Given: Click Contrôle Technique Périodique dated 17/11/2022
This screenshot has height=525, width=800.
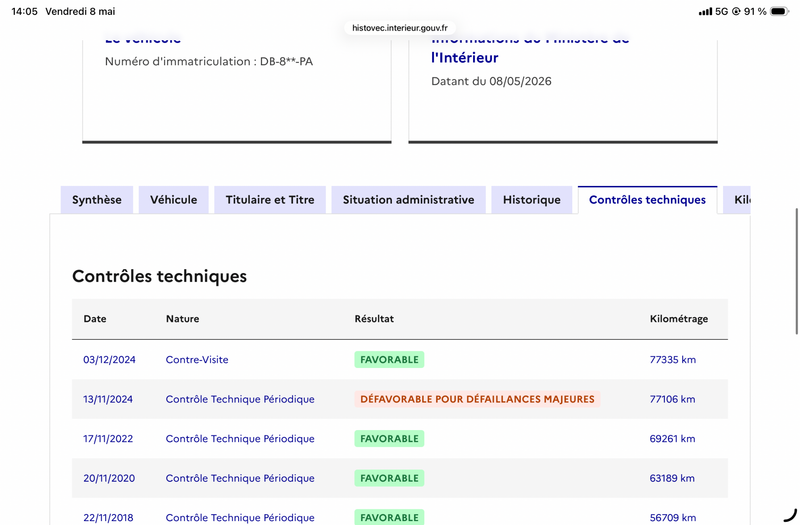Looking at the screenshot, I should click(240, 439).
